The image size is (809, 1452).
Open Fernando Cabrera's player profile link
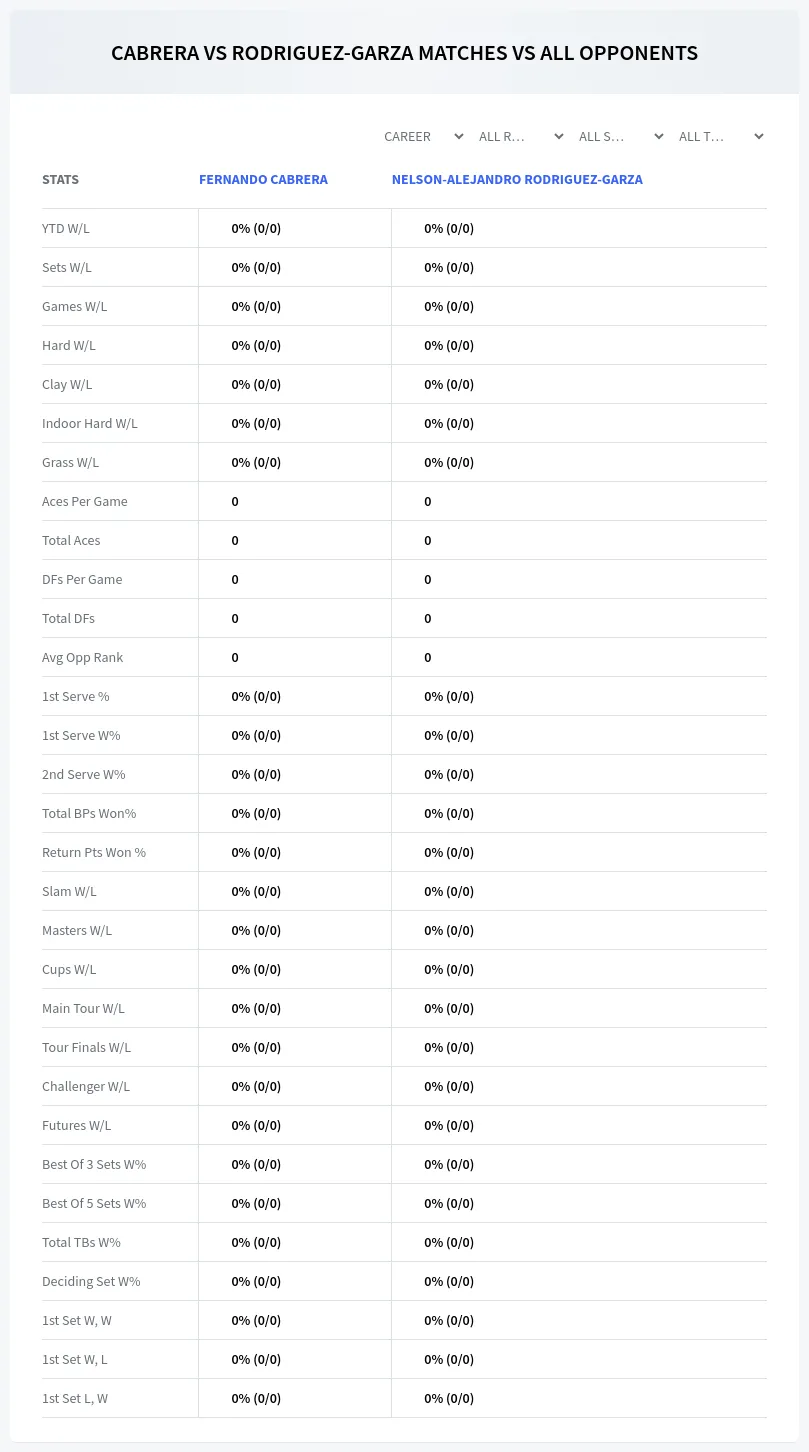[263, 180]
